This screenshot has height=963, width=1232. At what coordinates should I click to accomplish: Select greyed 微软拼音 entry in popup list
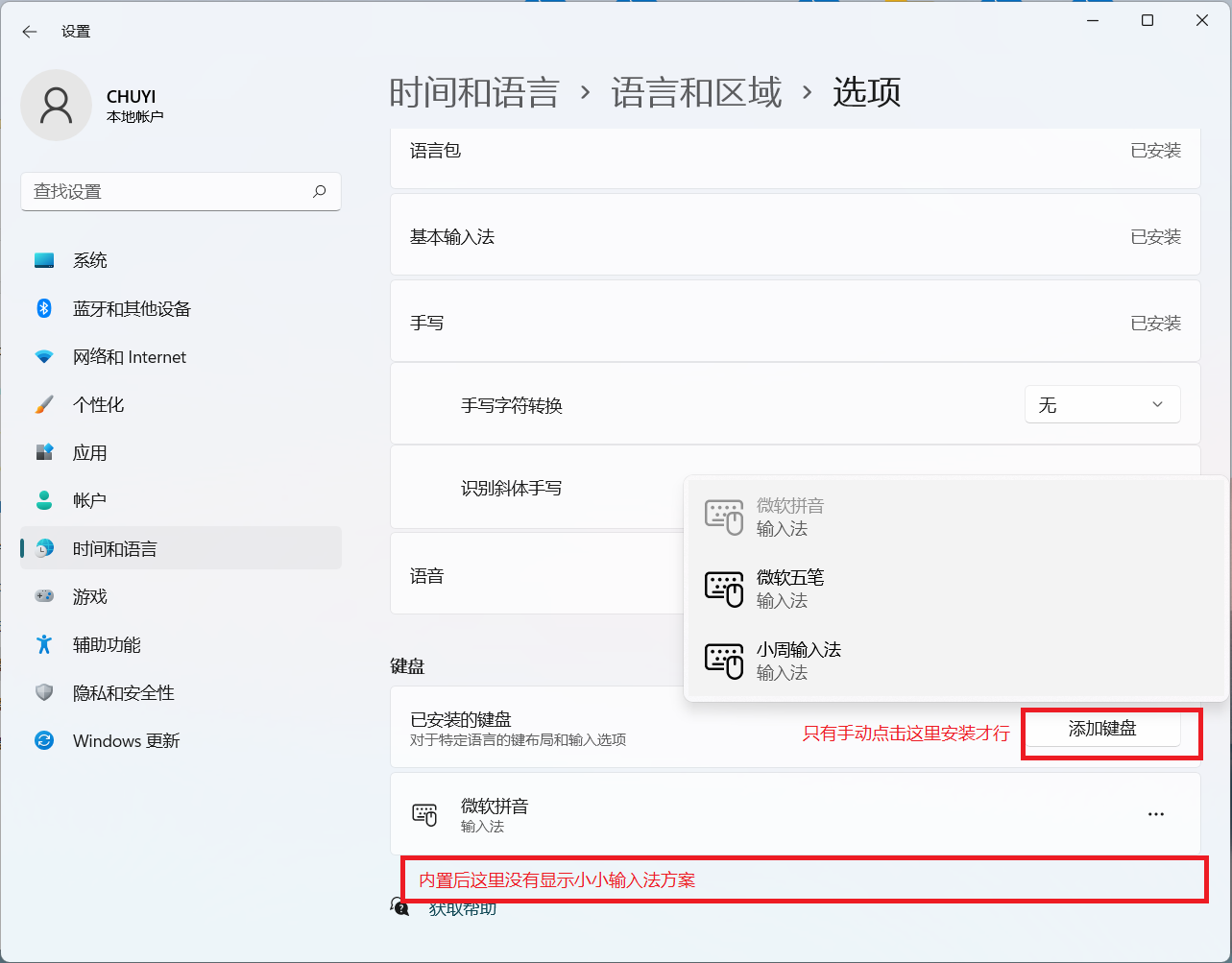tap(956, 517)
